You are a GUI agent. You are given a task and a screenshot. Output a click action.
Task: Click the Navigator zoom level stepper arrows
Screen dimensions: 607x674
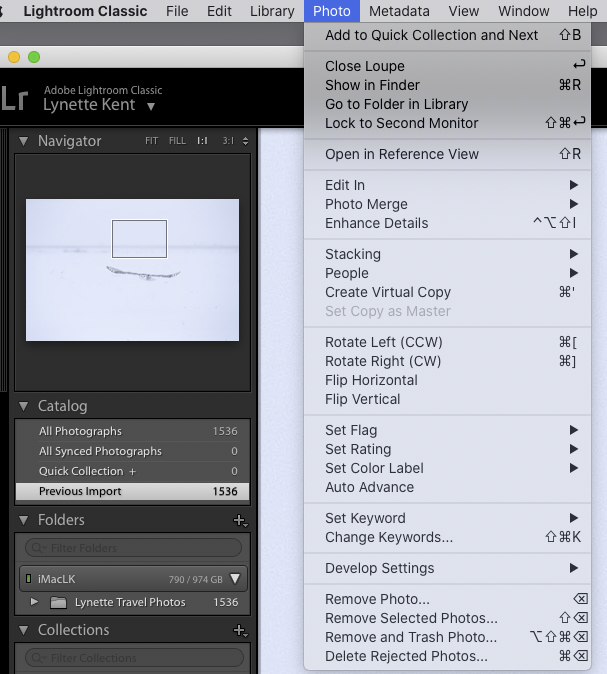245,141
